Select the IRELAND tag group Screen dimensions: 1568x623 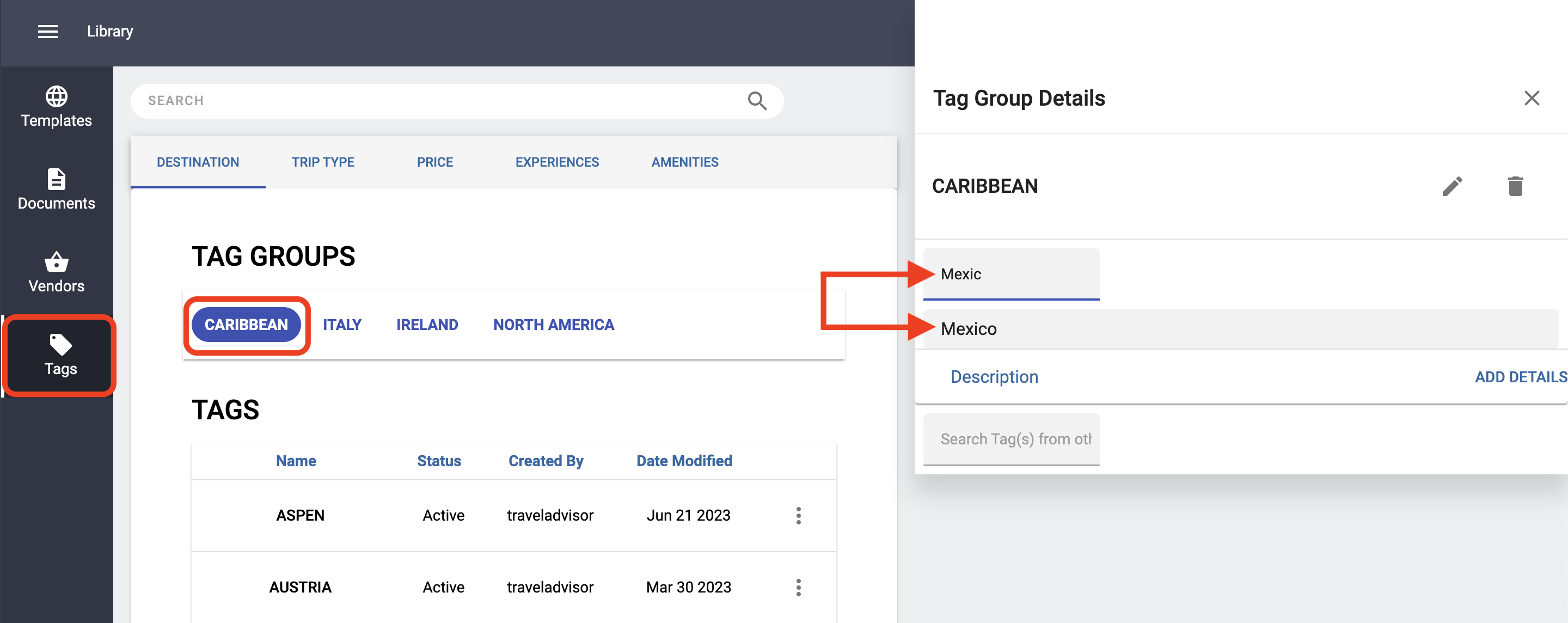click(x=427, y=325)
